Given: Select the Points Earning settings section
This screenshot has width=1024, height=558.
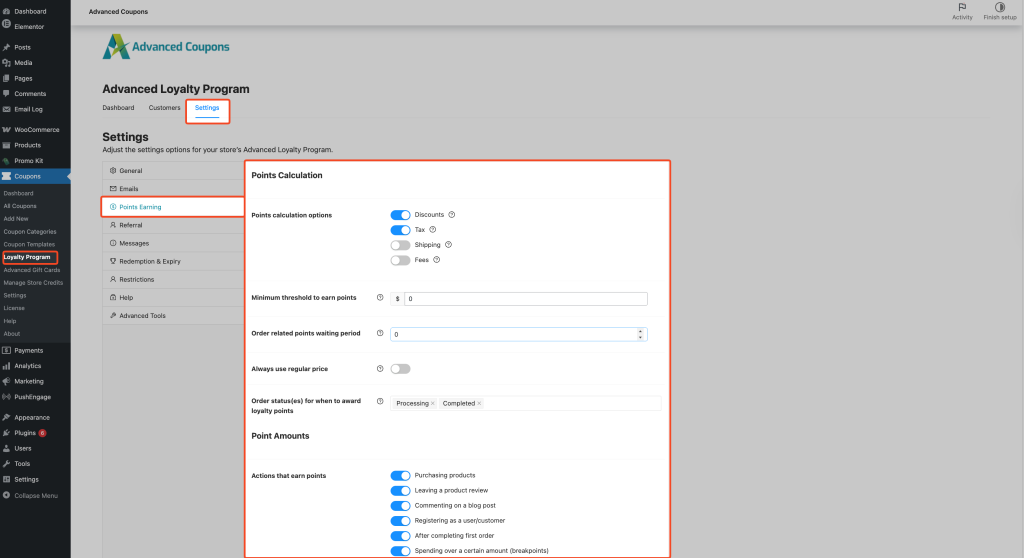Looking at the screenshot, I should click(173, 206).
